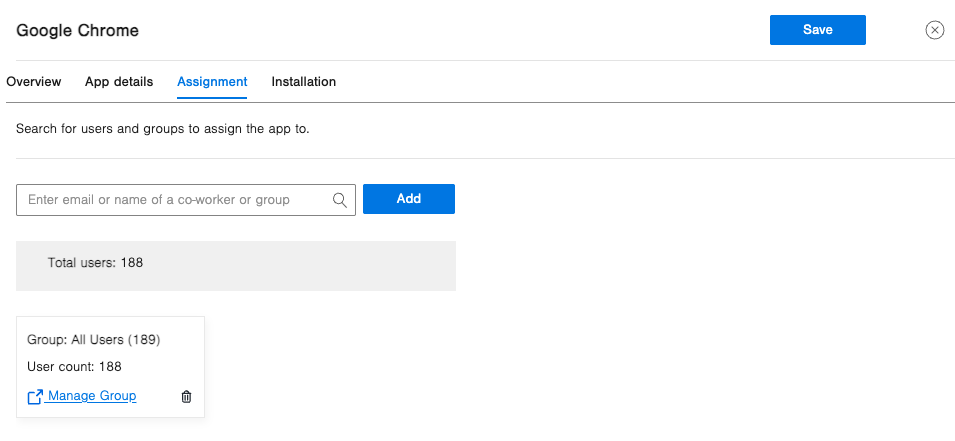Click the search instructions text
The height and width of the screenshot is (441, 955).
[163, 129]
